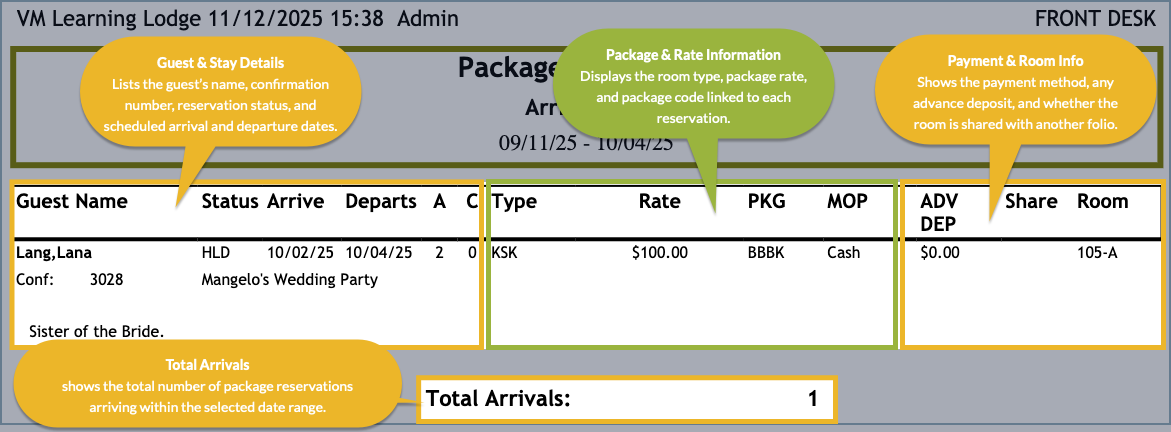Click the Package & Rate Information callout

693,86
